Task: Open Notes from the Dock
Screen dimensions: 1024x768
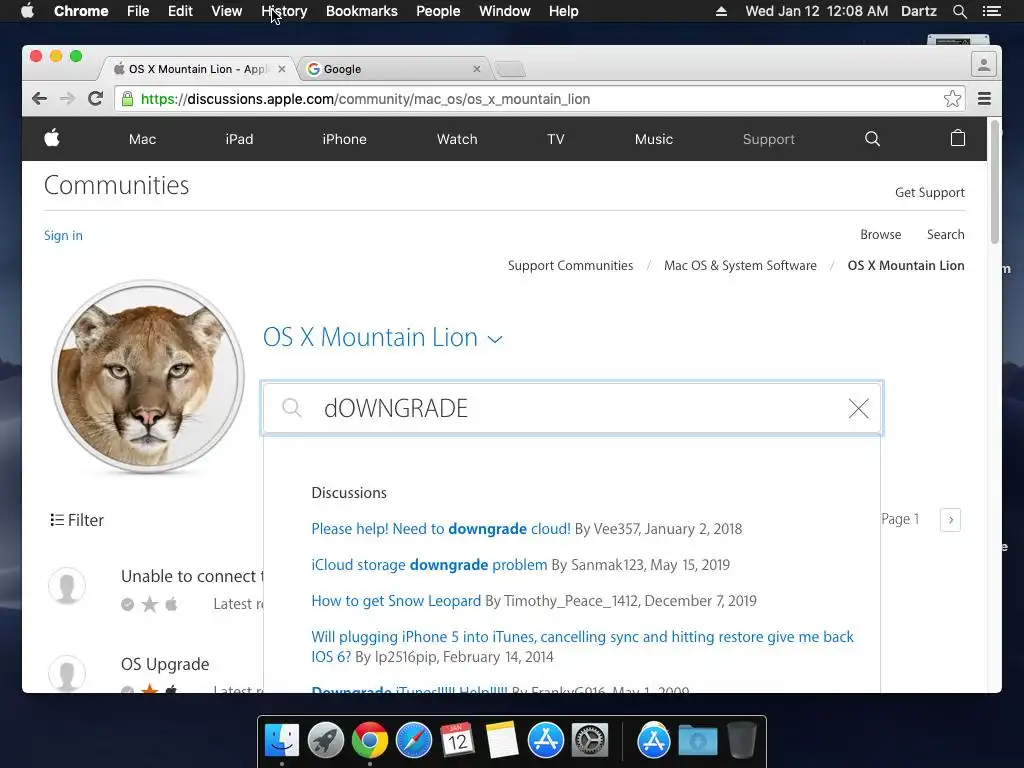Action: 502,741
